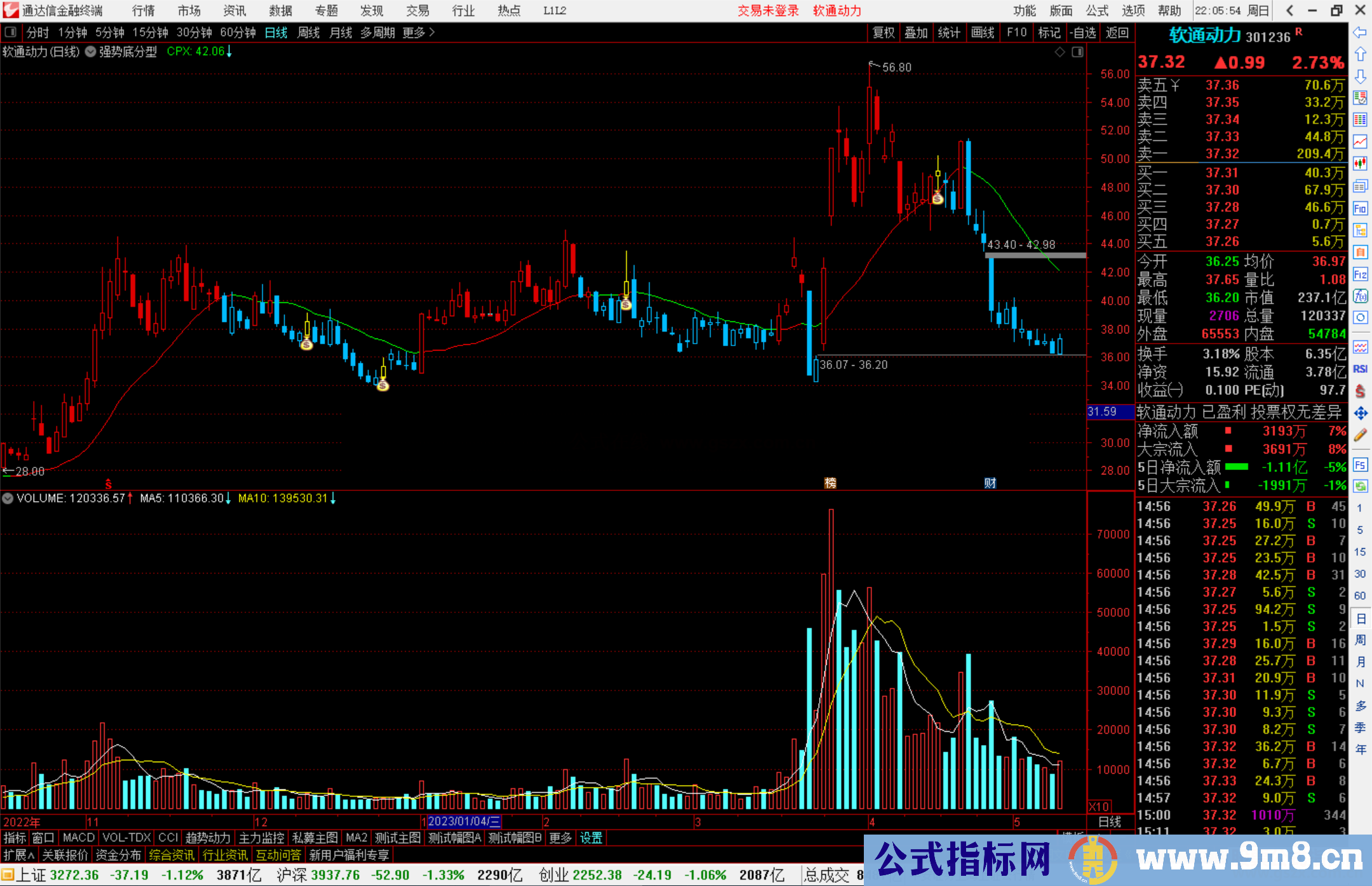Viewport: 1372px width, 886px height.
Task: Open the 更多 indicator tabs list
Action: tap(560, 838)
